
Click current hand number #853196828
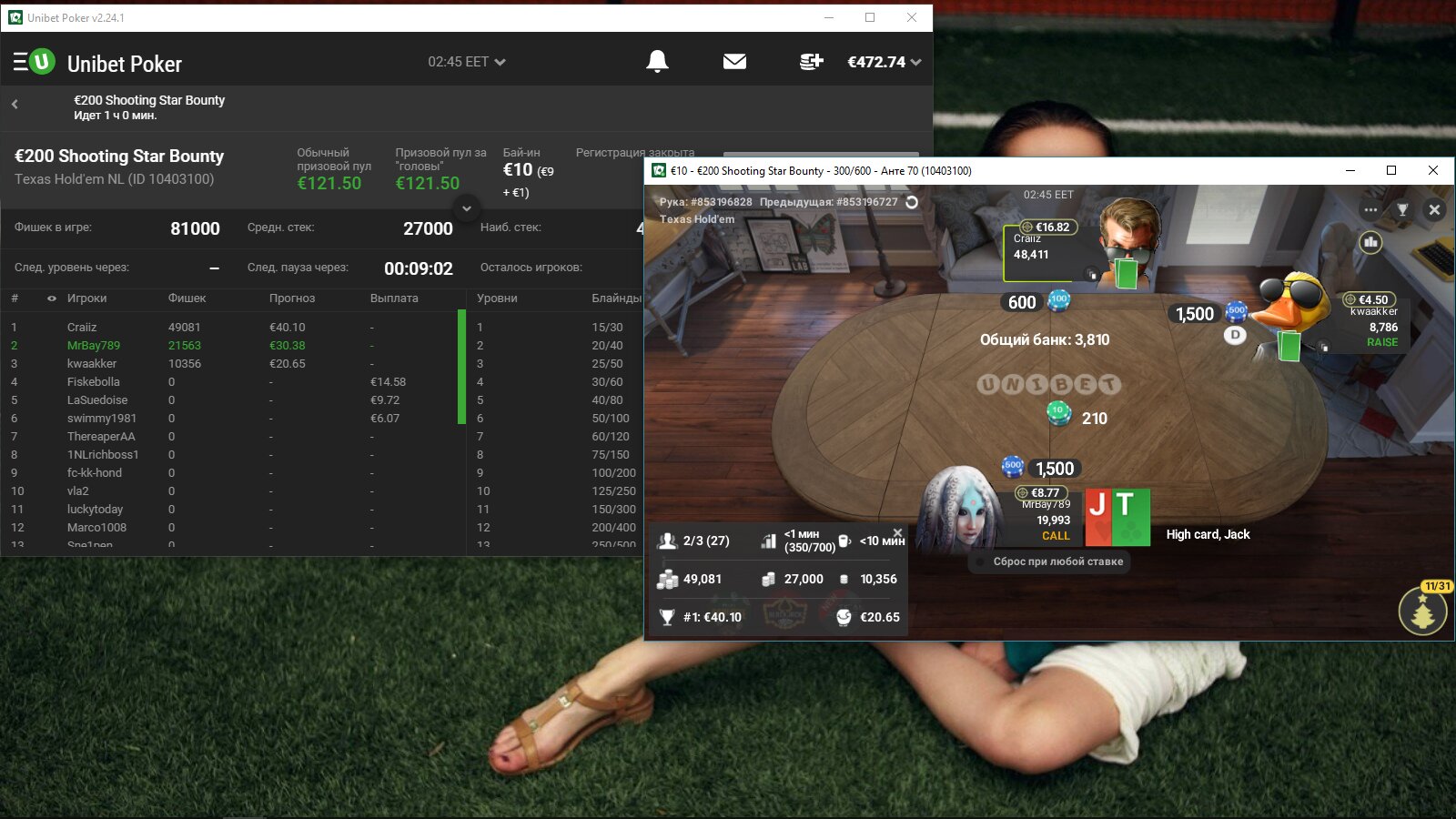point(706,202)
